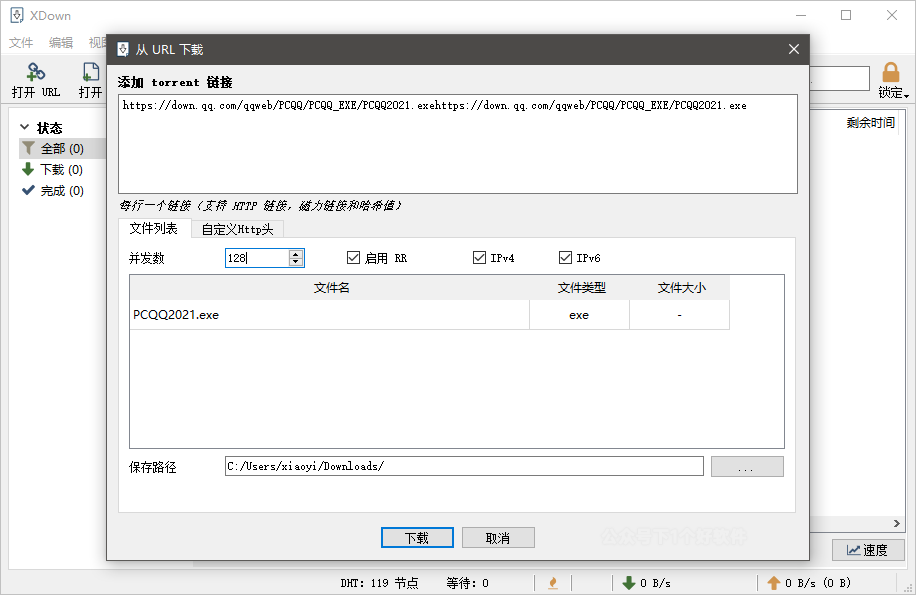Collapse the 状态 tree in the sidebar
Screen dimensions: 916x595
click(22, 127)
